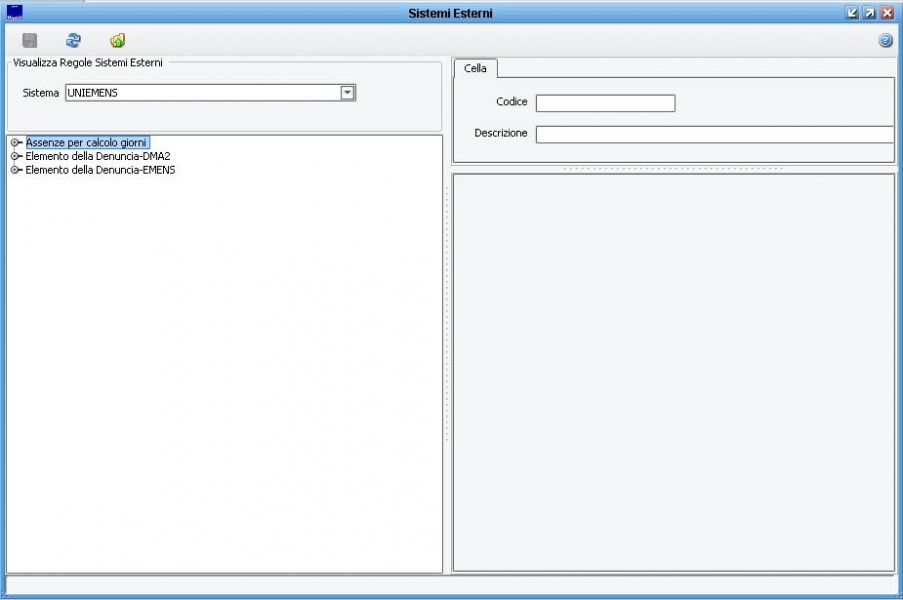Image resolution: width=903 pixels, height=600 pixels.
Task: Expand the Elemento della Denuncia-EMENS node
Action: 16,170
